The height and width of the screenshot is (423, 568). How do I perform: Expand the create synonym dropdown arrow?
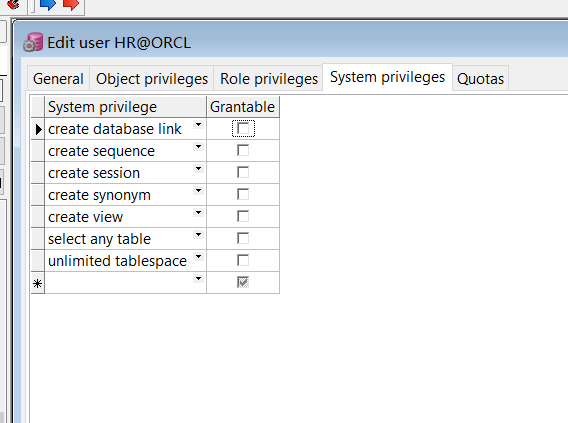pos(198,190)
